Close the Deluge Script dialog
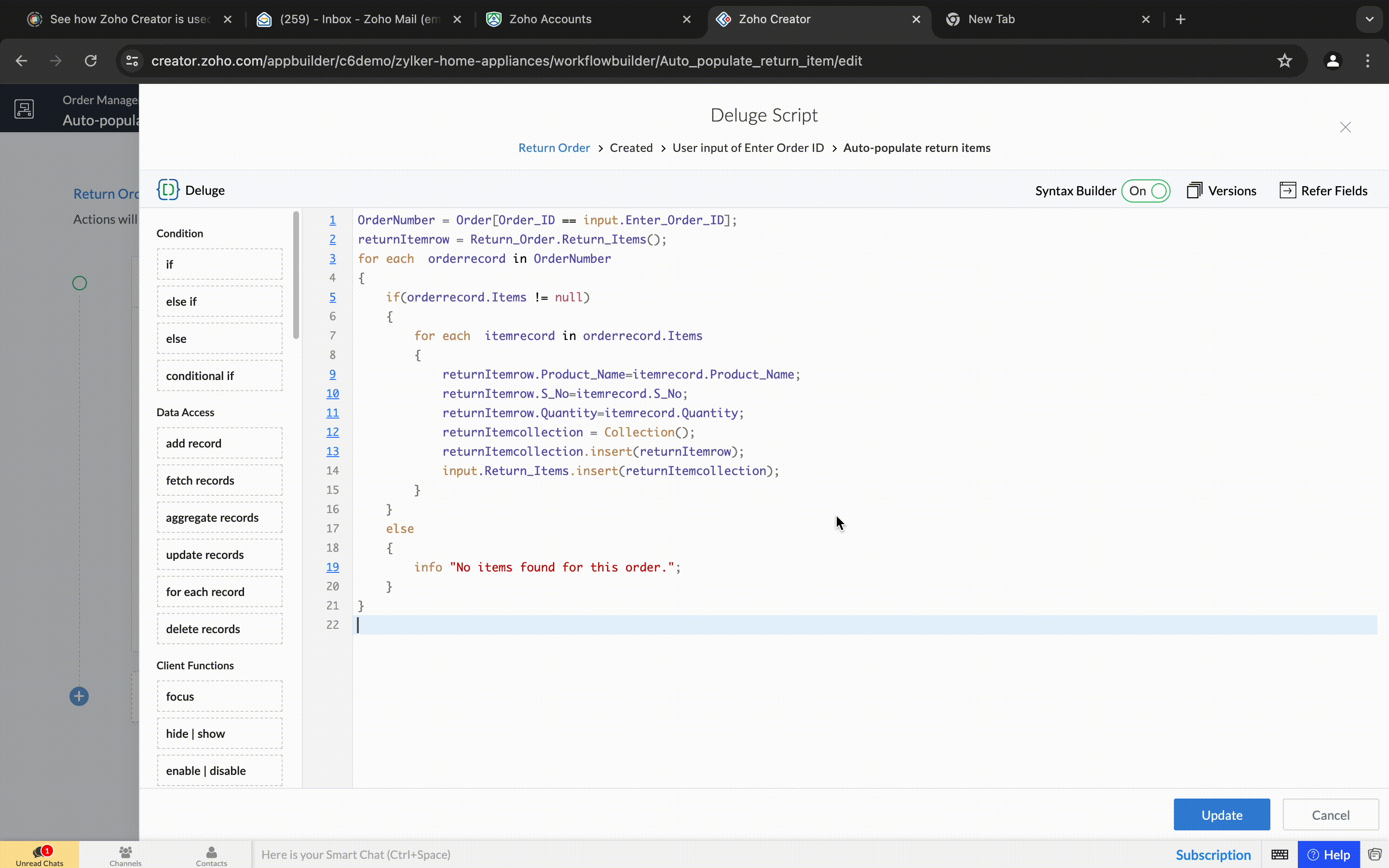The height and width of the screenshot is (868, 1389). point(1345,127)
